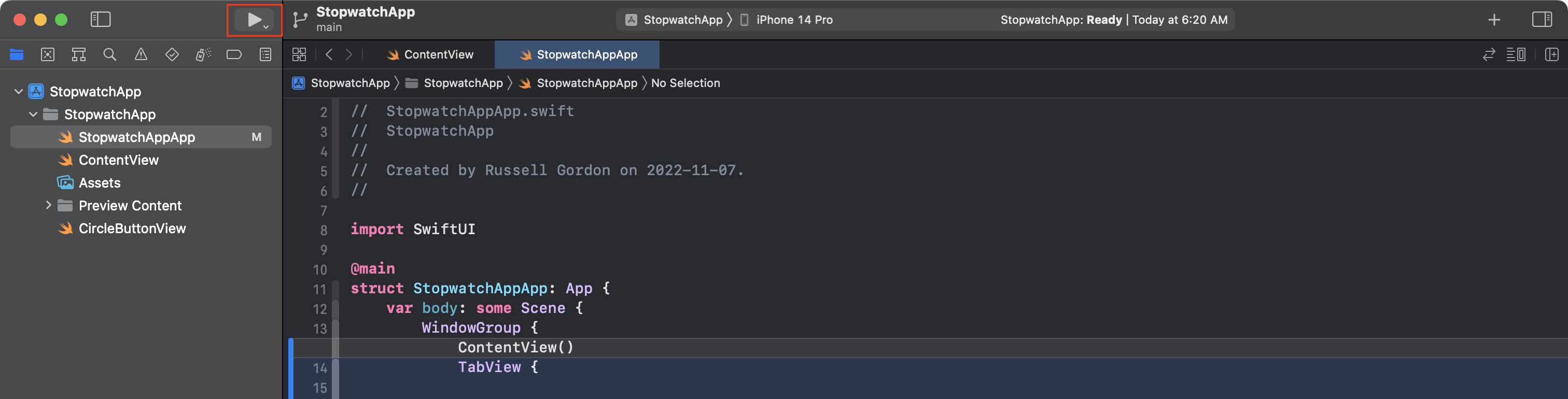Screen dimensions: 1568x399
Task: Click the Code Review arrows icon
Action: [1489, 54]
